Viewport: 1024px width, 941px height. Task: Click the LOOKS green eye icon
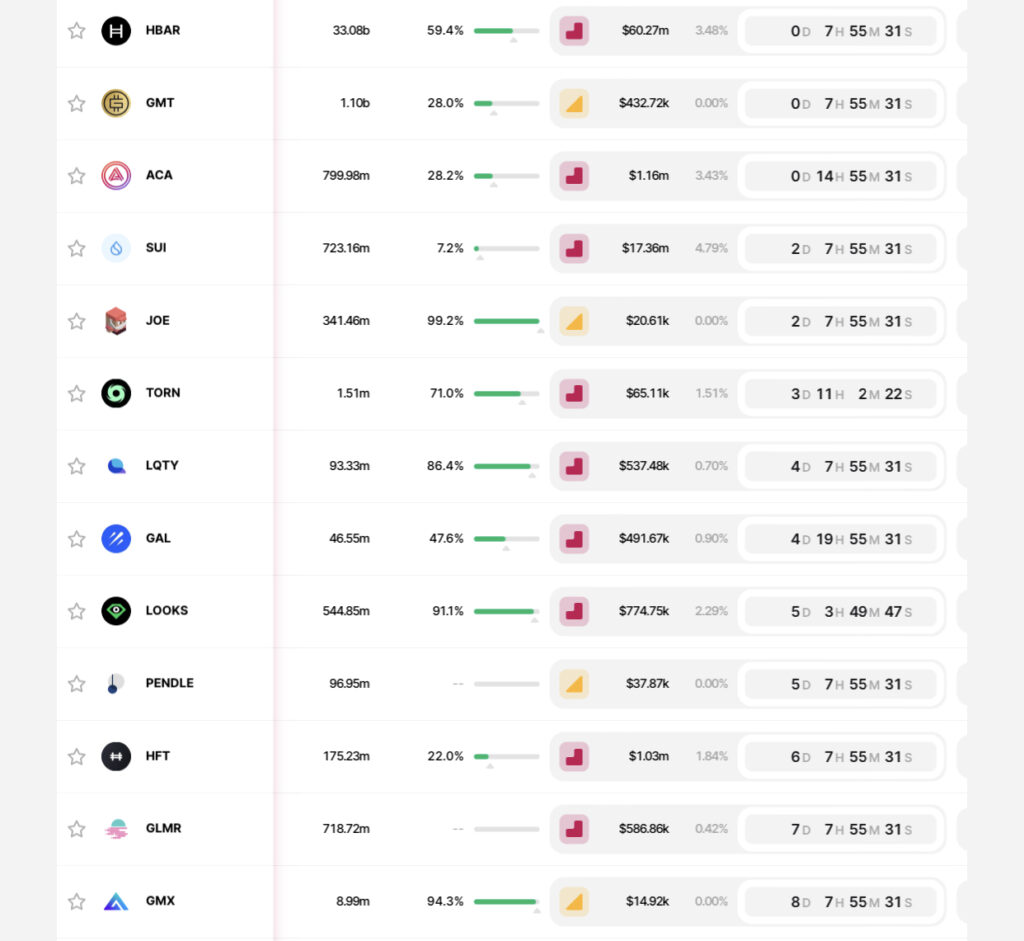click(x=116, y=611)
